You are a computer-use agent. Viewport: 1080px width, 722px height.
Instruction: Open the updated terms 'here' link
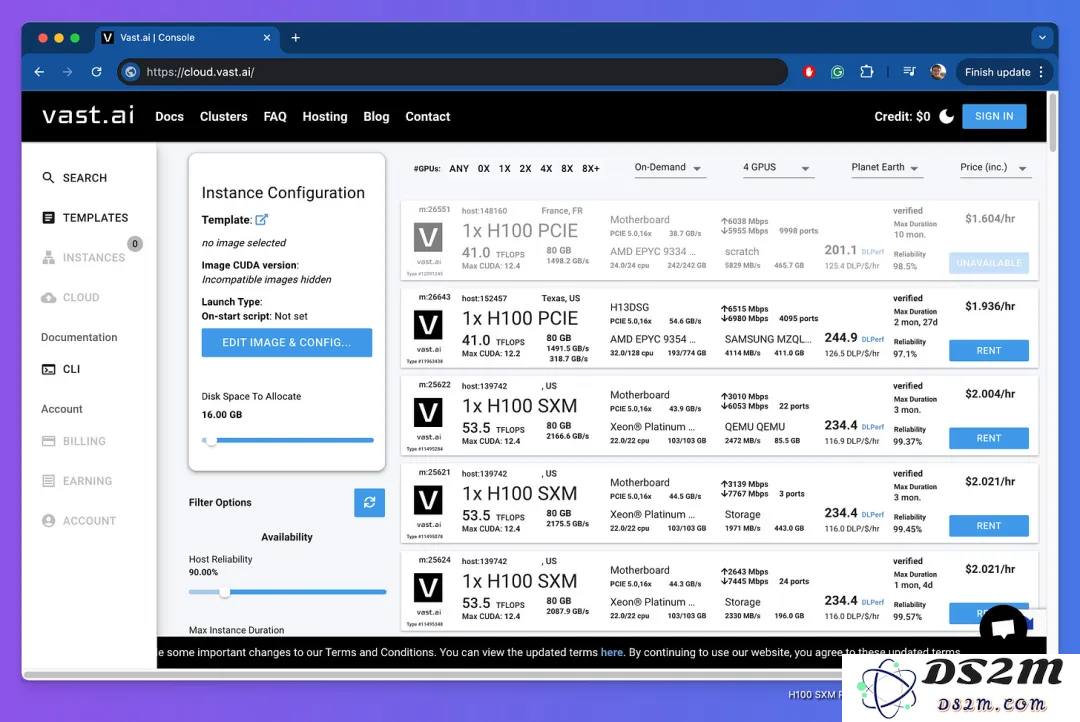coord(612,652)
